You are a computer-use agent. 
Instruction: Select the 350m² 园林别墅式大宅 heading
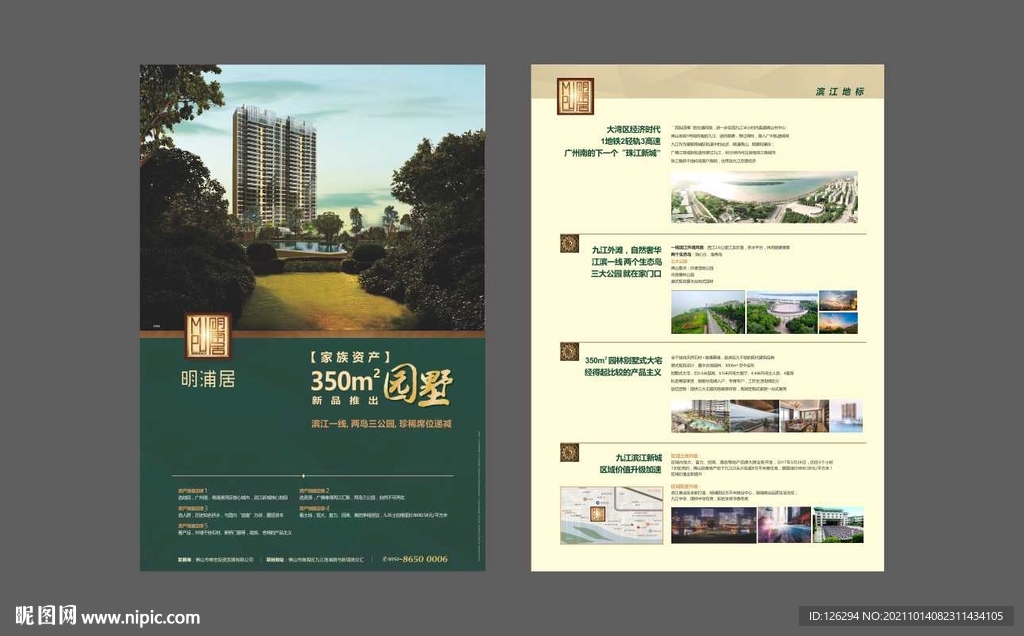623,360
